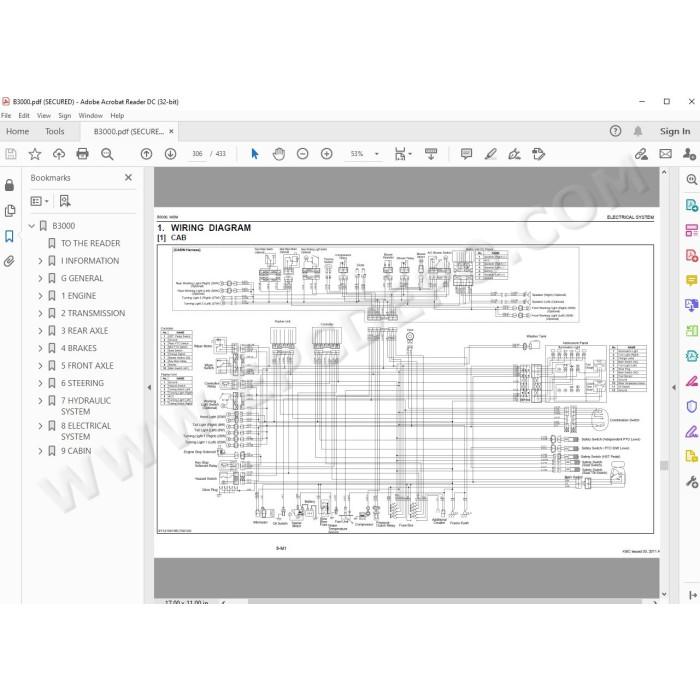Click the Zoom in plus icon
The image size is (700, 700).
tap(327, 154)
